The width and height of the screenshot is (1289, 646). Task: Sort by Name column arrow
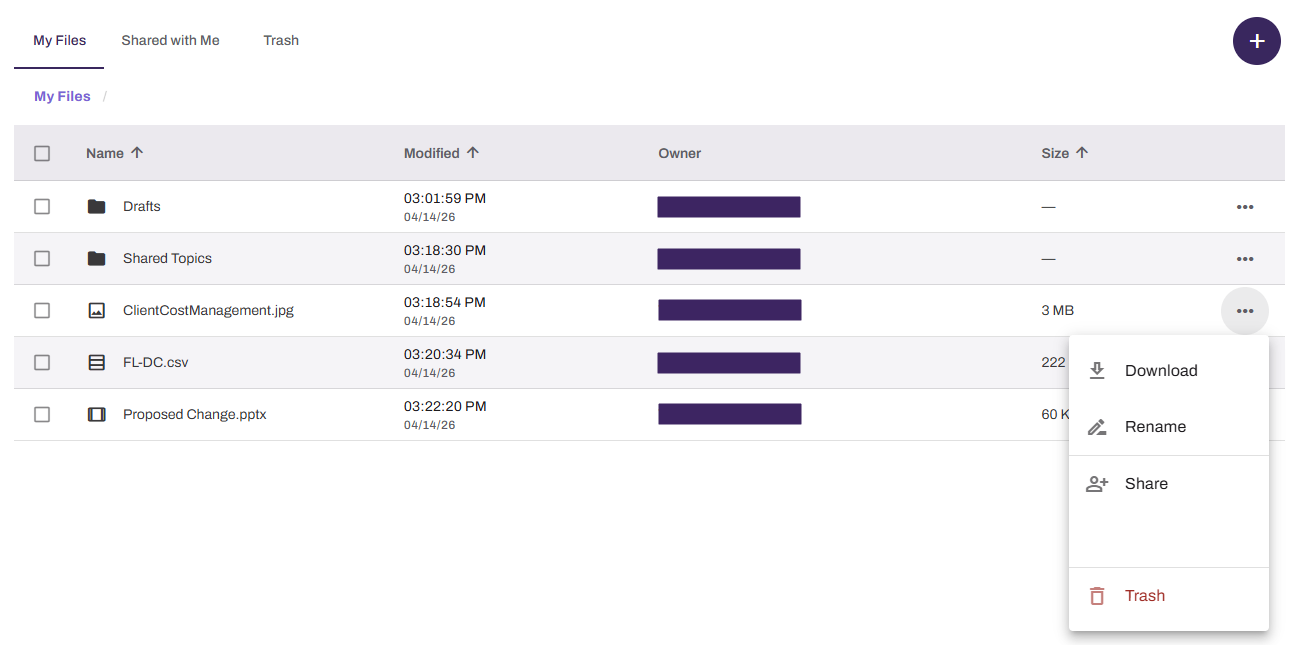click(x=137, y=153)
